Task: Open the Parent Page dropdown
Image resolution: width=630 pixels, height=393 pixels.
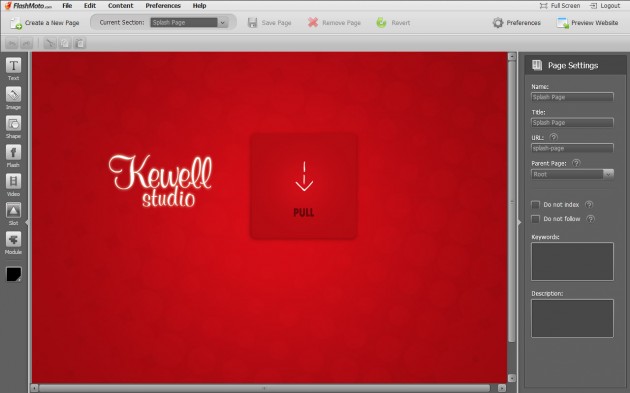Action: [572, 174]
